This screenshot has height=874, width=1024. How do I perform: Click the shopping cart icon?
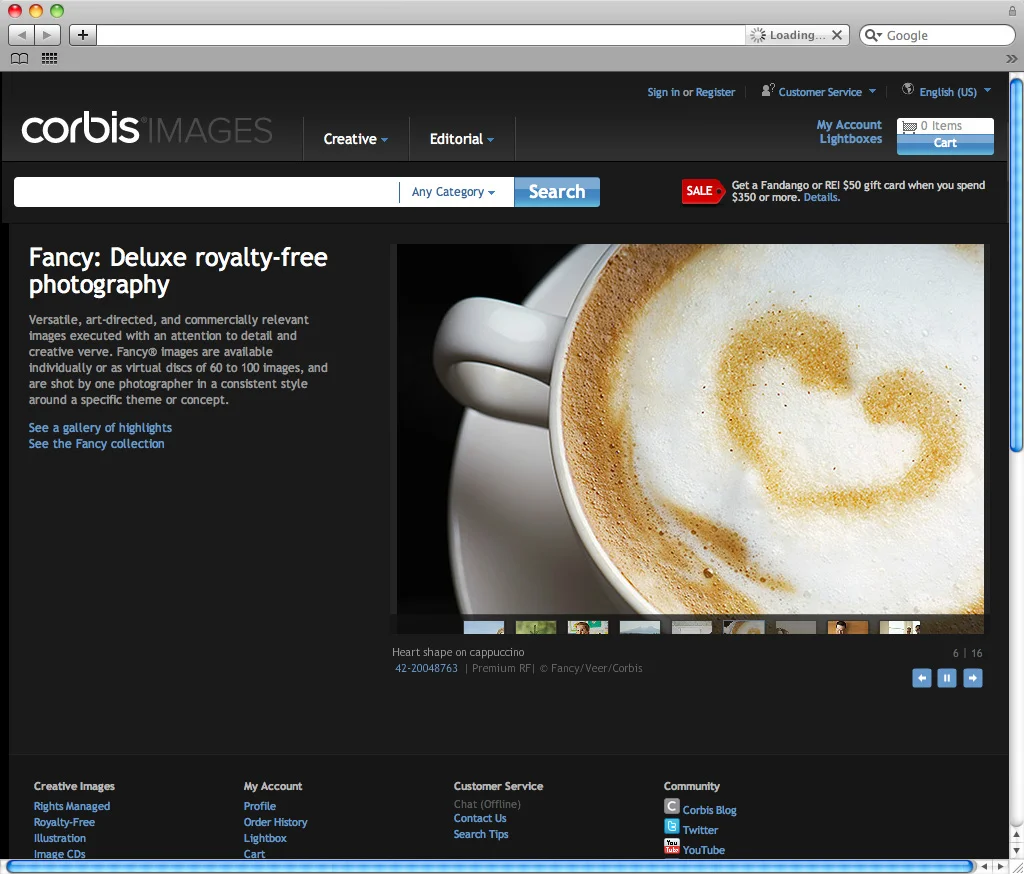909,127
